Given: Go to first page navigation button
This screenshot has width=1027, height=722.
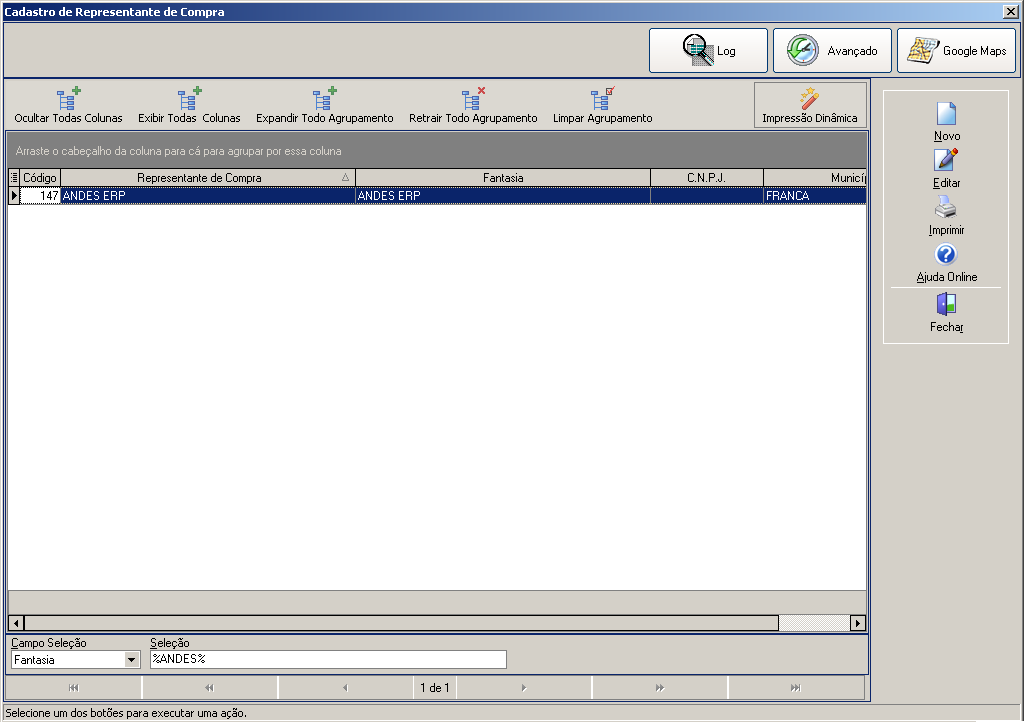Looking at the screenshot, I should 73,687.
